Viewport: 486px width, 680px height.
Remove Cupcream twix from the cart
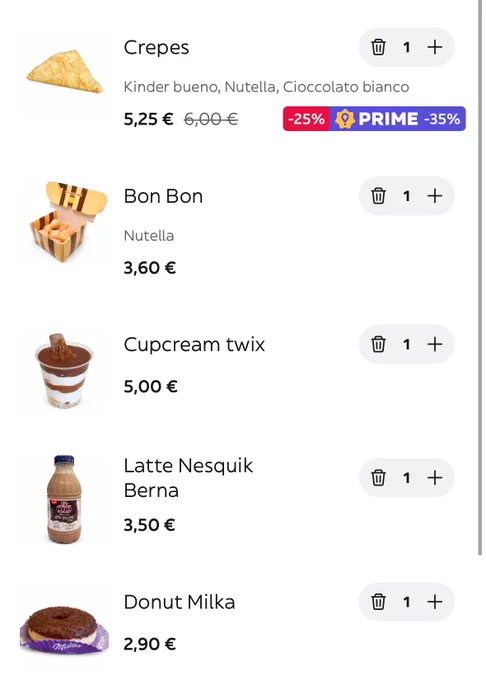[x=378, y=344]
